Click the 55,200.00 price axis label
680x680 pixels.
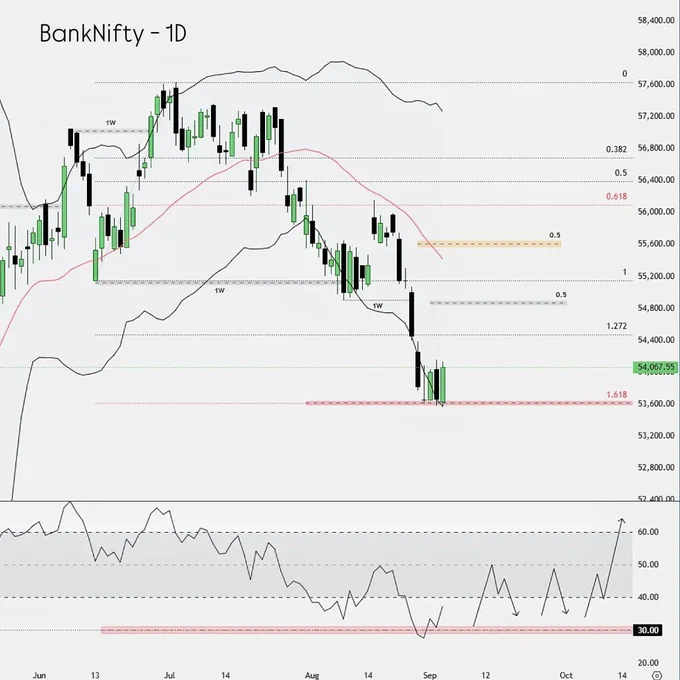pyautogui.click(x=656, y=276)
